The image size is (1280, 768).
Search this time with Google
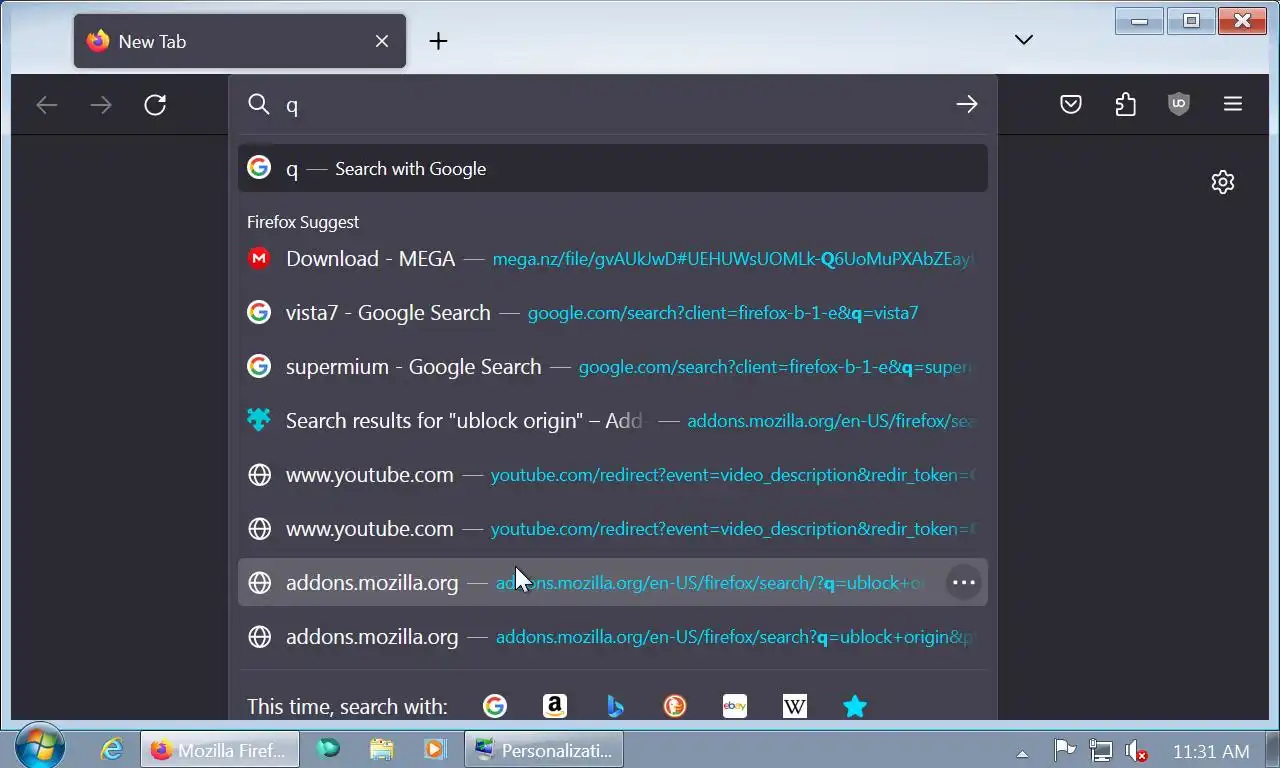(494, 706)
